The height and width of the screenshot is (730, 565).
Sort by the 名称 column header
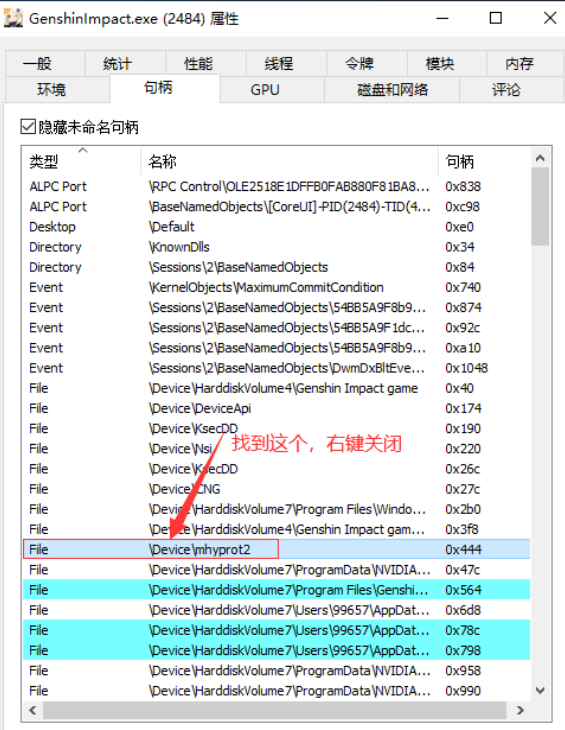click(289, 161)
